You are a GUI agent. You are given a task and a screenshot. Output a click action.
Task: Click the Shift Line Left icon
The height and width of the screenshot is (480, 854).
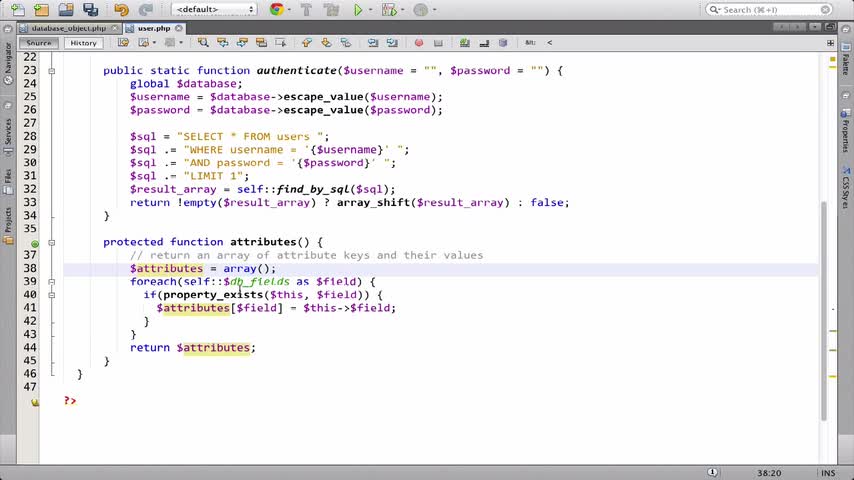pyautogui.click(x=373, y=42)
